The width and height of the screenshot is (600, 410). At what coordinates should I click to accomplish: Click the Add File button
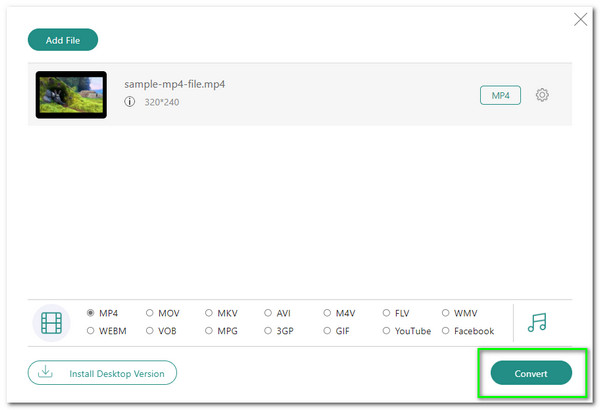(x=63, y=40)
